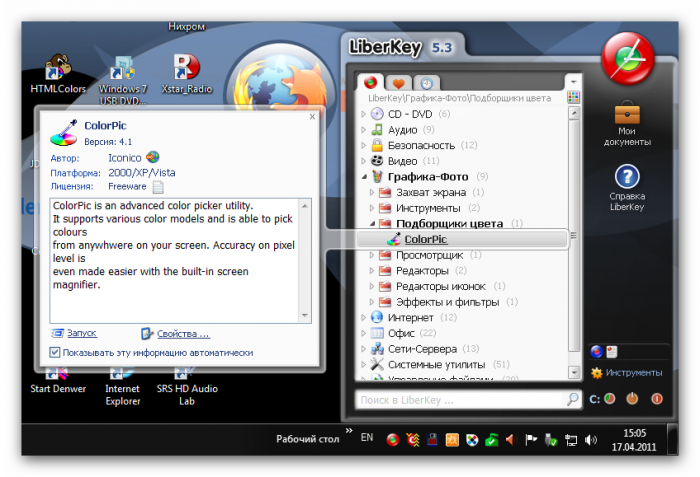
Task: Click the Xstar_Radio desktop icon
Action: tap(186, 69)
